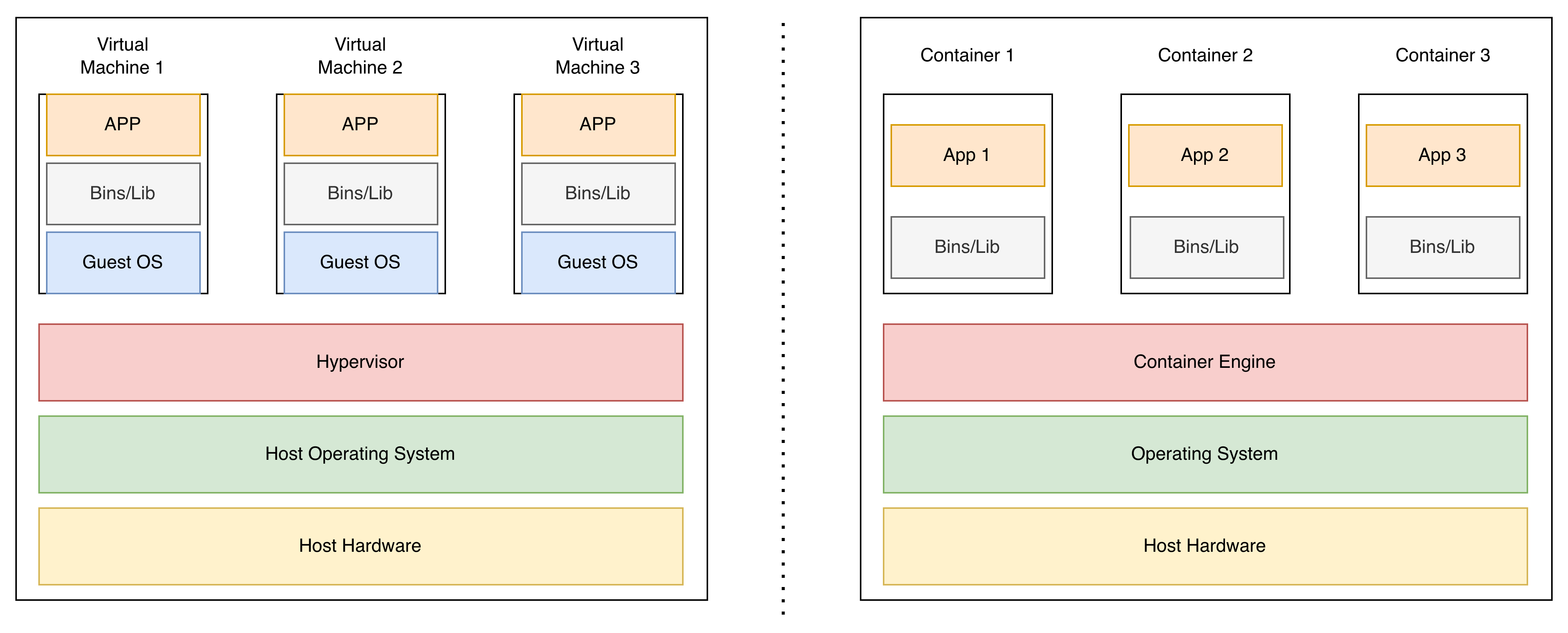Select the App 1 box
1568x633 pixels.
[x=967, y=155]
